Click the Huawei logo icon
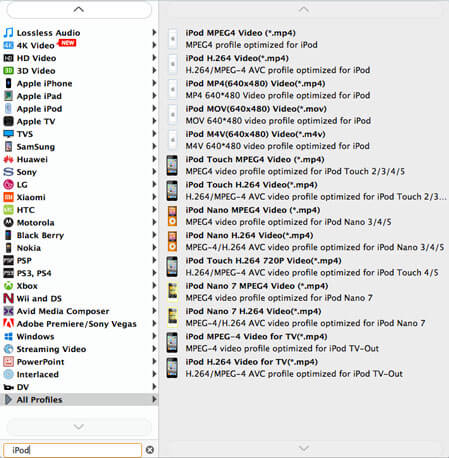This screenshot has height=458, width=449. pyautogui.click(x=8, y=159)
